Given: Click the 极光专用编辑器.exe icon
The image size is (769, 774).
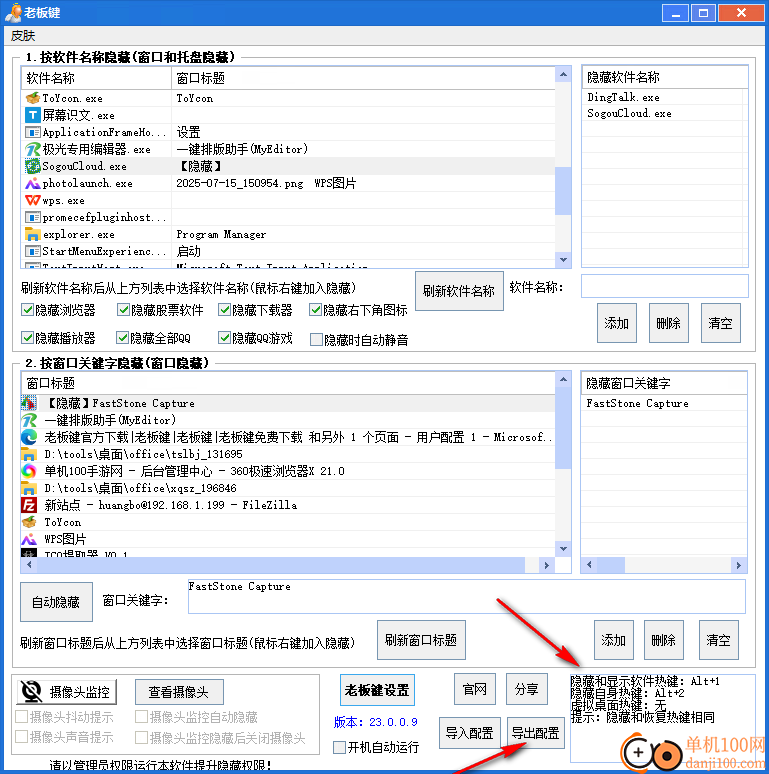Looking at the screenshot, I should click(33, 149).
